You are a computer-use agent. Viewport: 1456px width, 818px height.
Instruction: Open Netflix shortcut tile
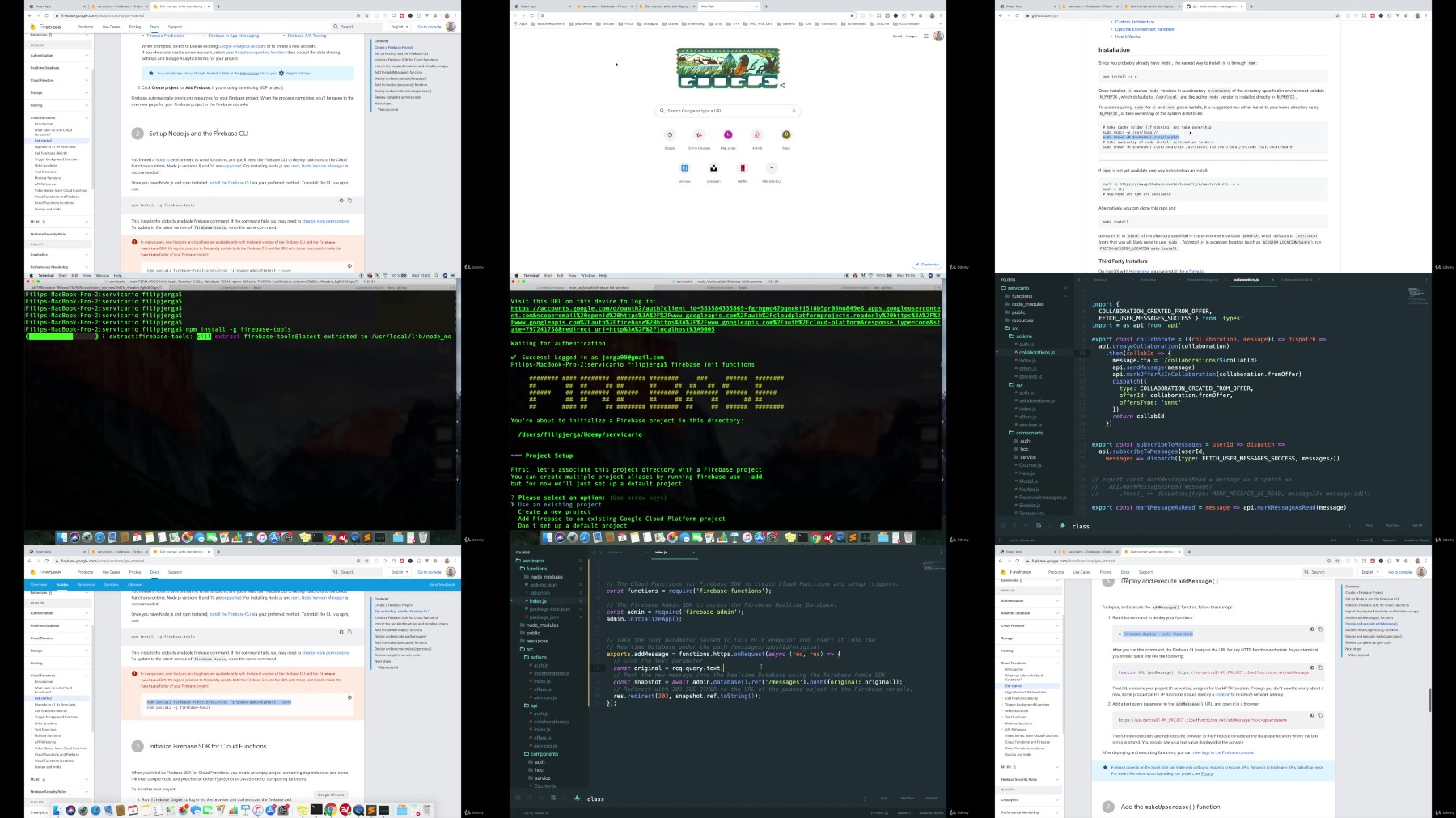pos(743,168)
